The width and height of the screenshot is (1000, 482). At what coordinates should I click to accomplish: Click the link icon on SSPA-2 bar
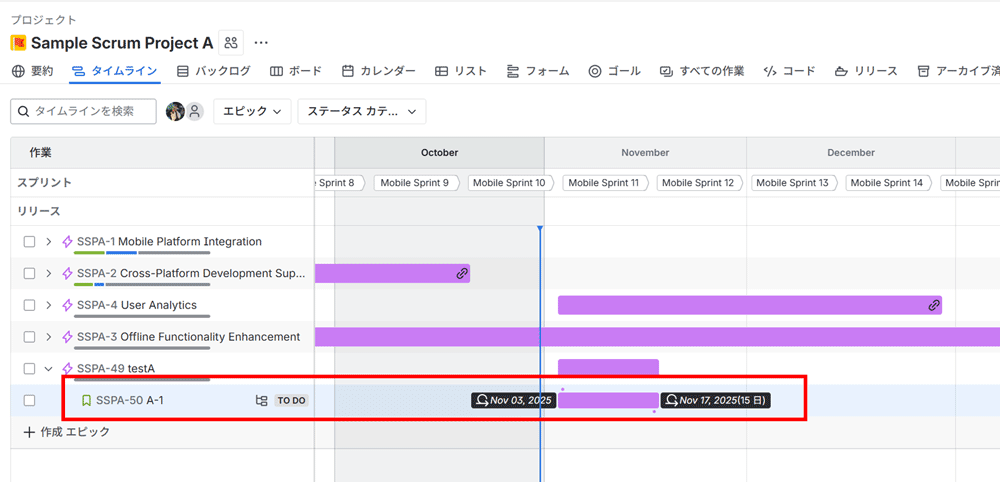tap(462, 274)
